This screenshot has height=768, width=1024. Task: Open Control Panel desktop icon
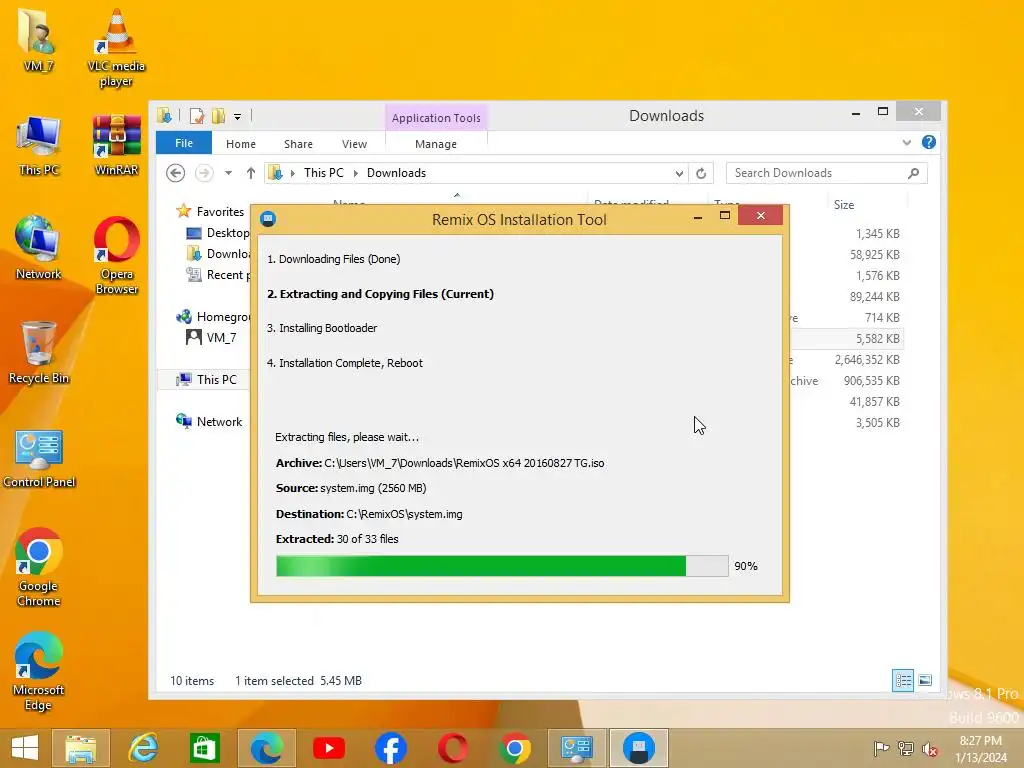pyautogui.click(x=39, y=458)
